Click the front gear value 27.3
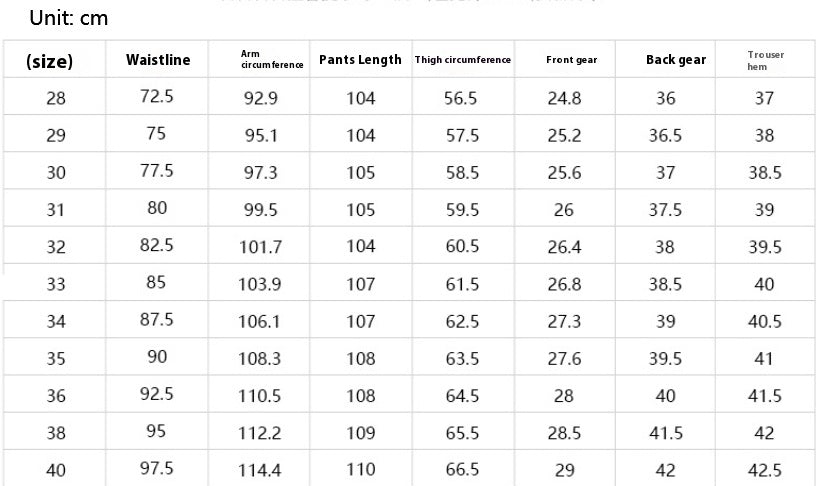The height and width of the screenshot is (486, 816). pos(566,321)
